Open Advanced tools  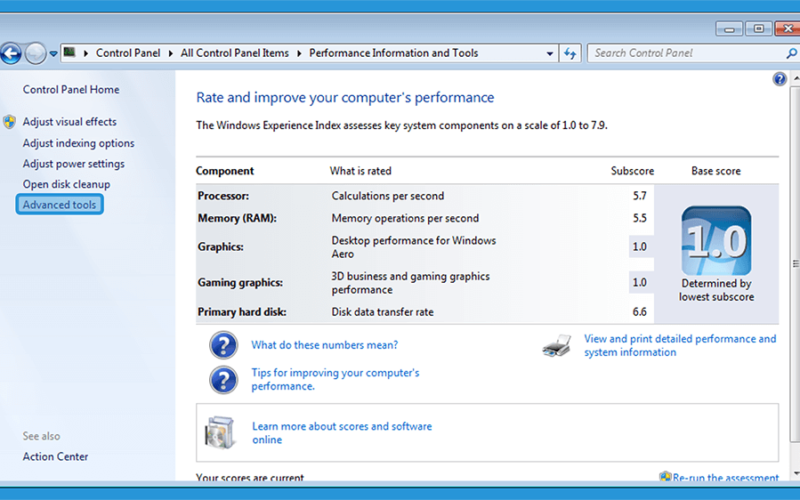[x=59, y=205]
